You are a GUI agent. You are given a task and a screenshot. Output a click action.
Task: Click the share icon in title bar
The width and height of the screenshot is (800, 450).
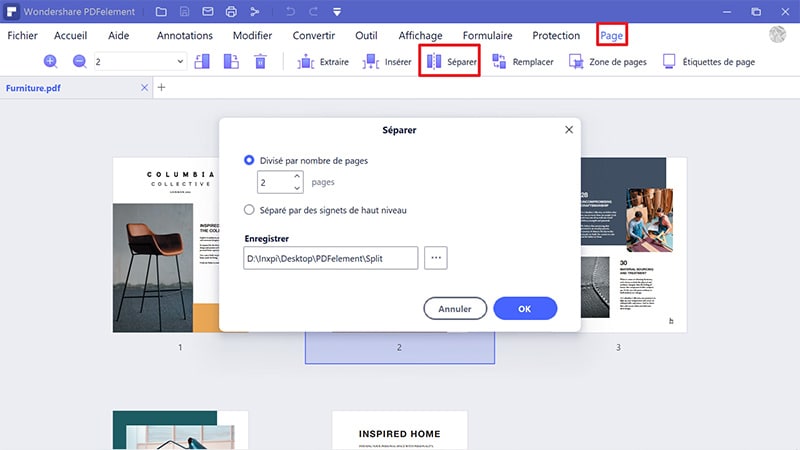click(255, 11)
